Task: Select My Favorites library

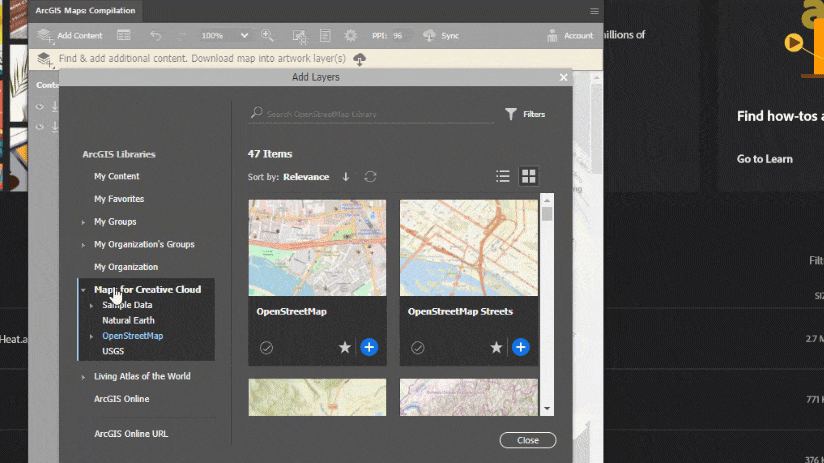Action: 119,199
